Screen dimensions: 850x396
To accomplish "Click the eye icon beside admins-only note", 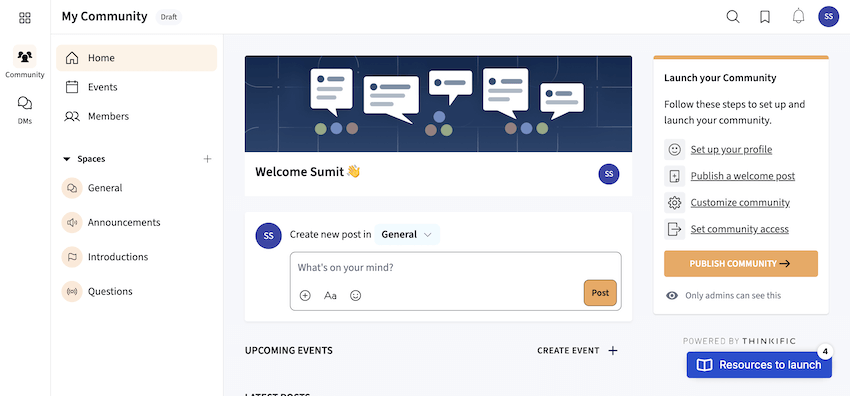I will (672, 295).
